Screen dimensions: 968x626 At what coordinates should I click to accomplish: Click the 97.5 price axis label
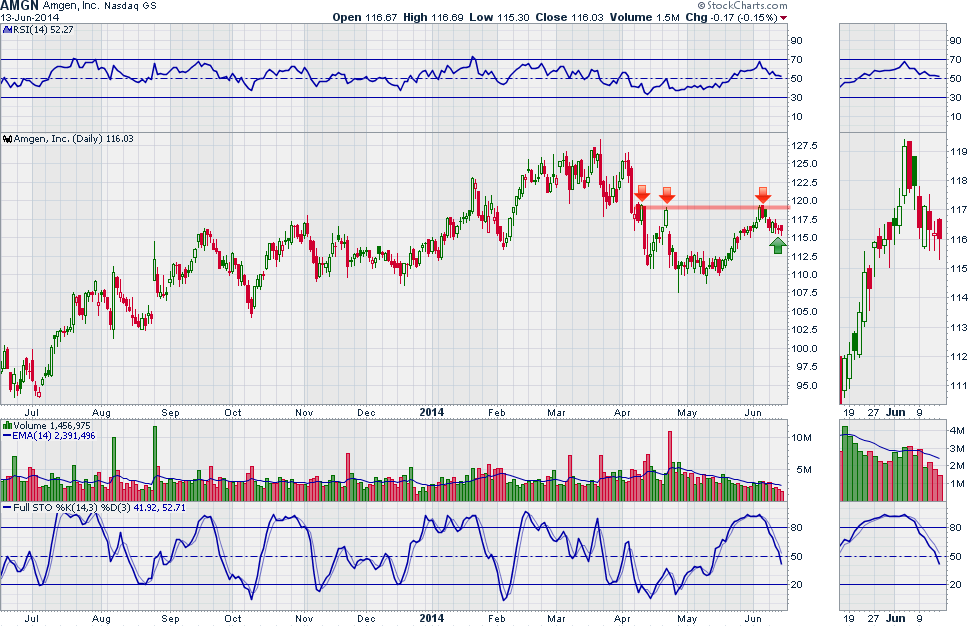coord(806,367)
